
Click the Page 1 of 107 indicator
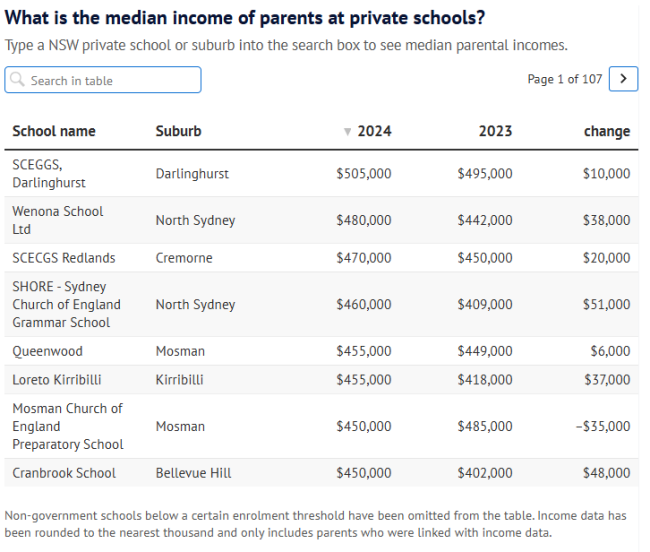564,79
